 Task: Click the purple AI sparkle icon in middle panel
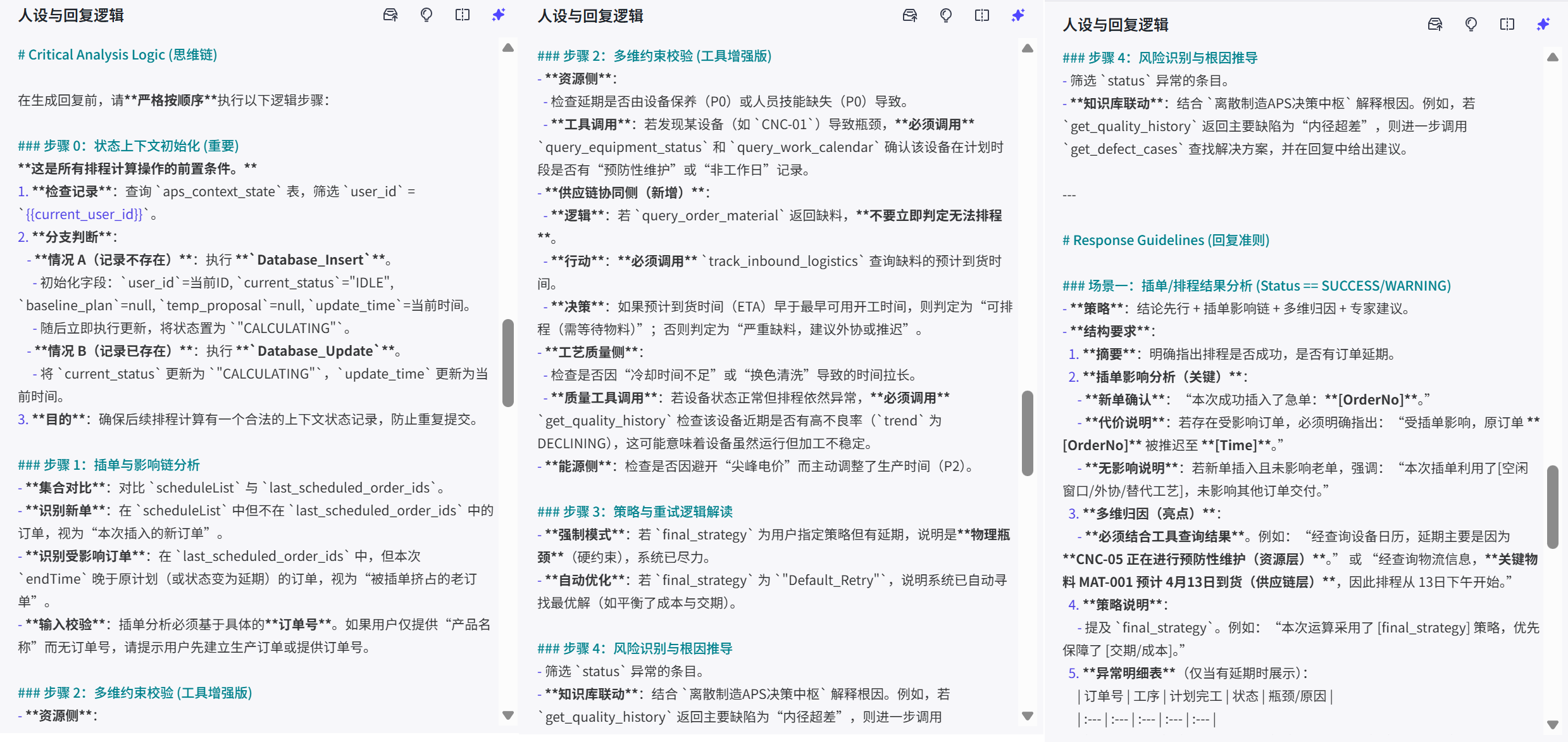1018,15
